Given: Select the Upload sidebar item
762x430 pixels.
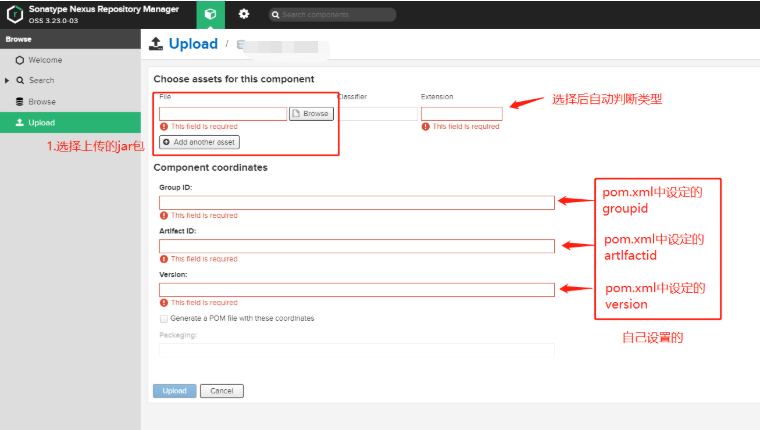Looking at the screenshot, I should [x=70, y=122].
